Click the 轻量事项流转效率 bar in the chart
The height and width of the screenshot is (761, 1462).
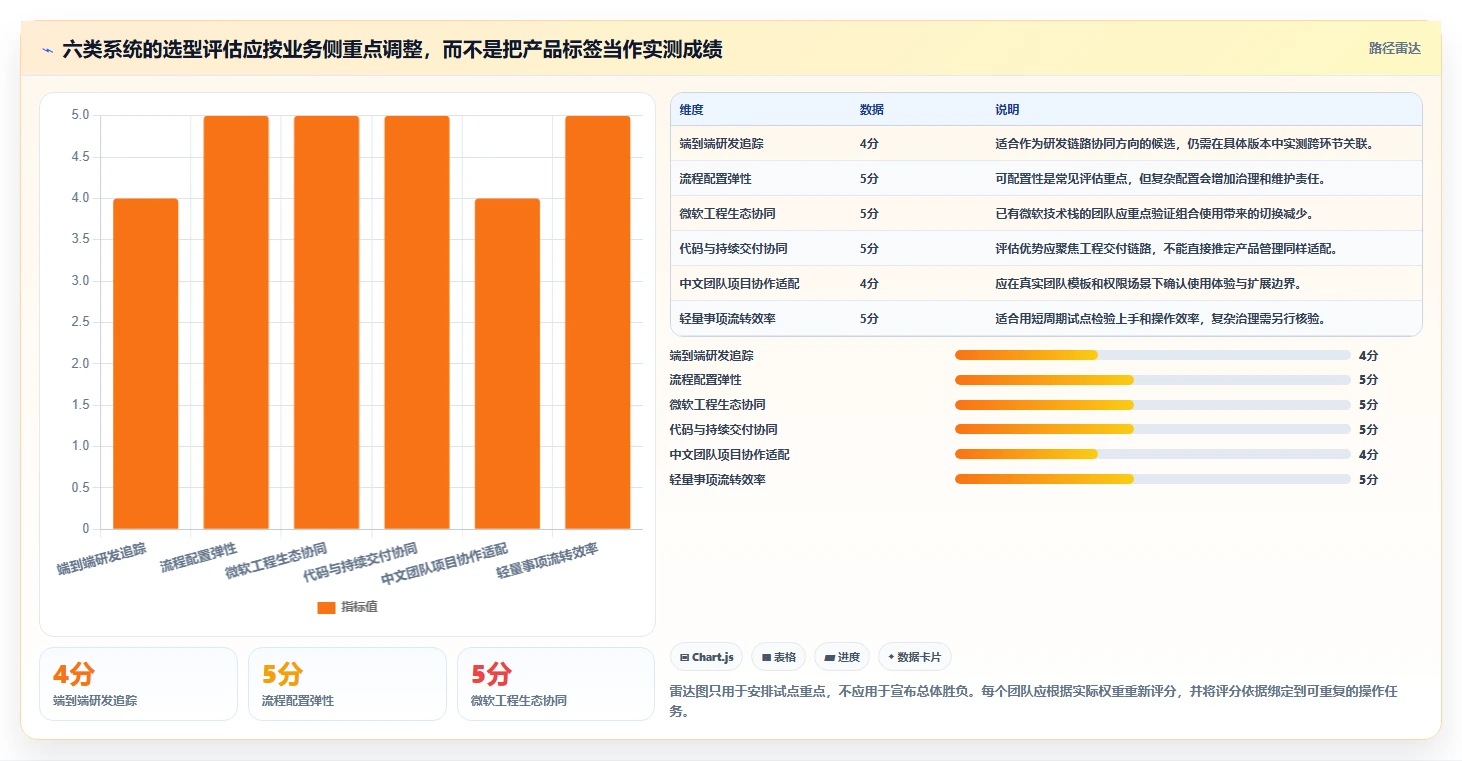598,322
